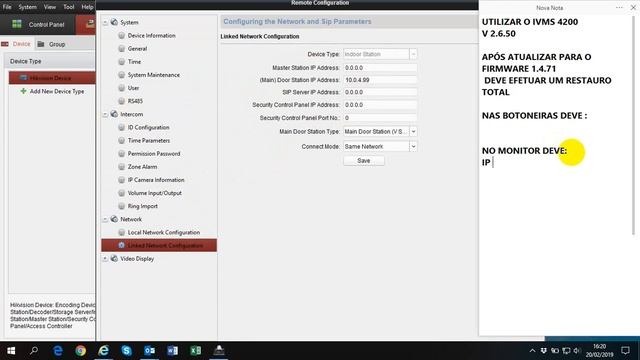Select Device Information tree item
The image size is (640, 360).
point(151,36)
